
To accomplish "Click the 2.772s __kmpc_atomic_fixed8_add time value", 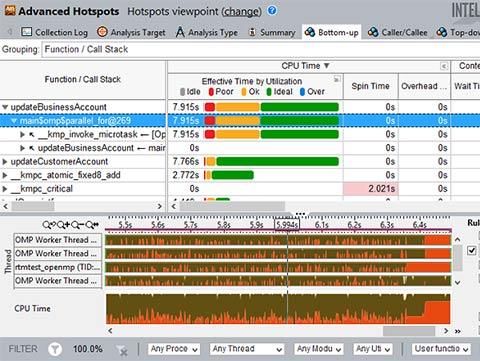I will [186, 175].
